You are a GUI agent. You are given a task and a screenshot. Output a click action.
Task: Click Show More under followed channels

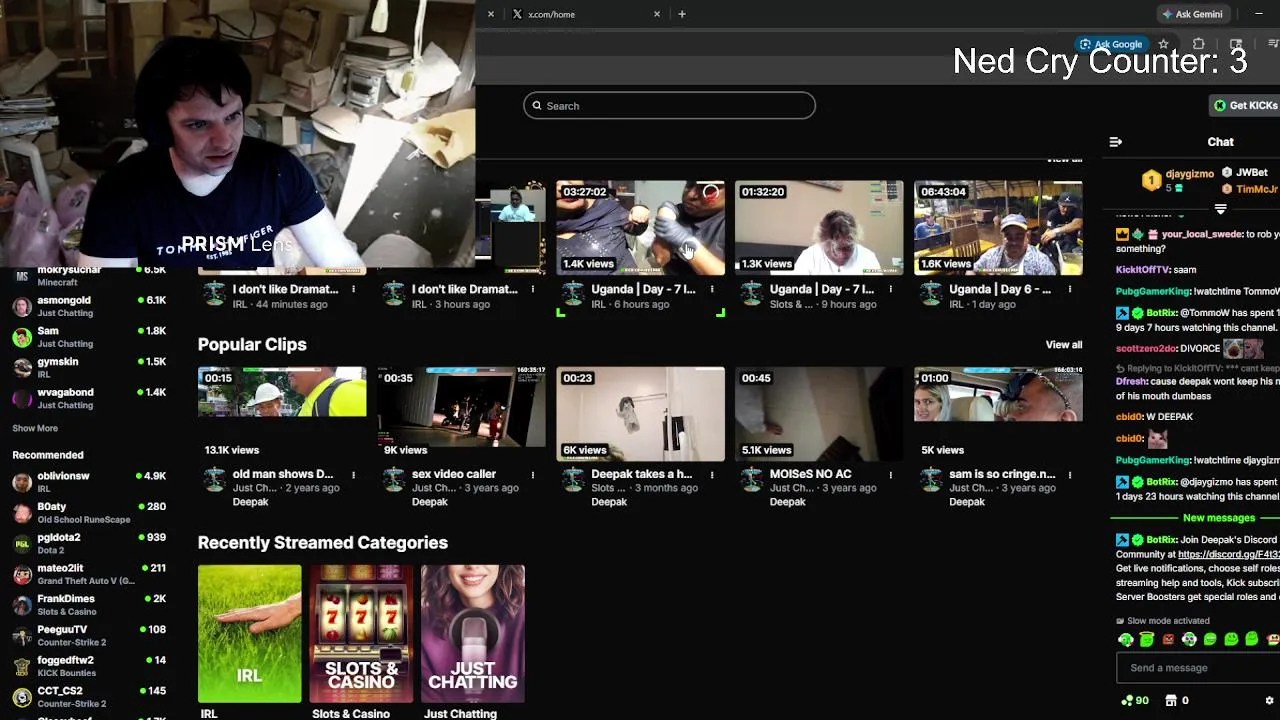[35, 428]
